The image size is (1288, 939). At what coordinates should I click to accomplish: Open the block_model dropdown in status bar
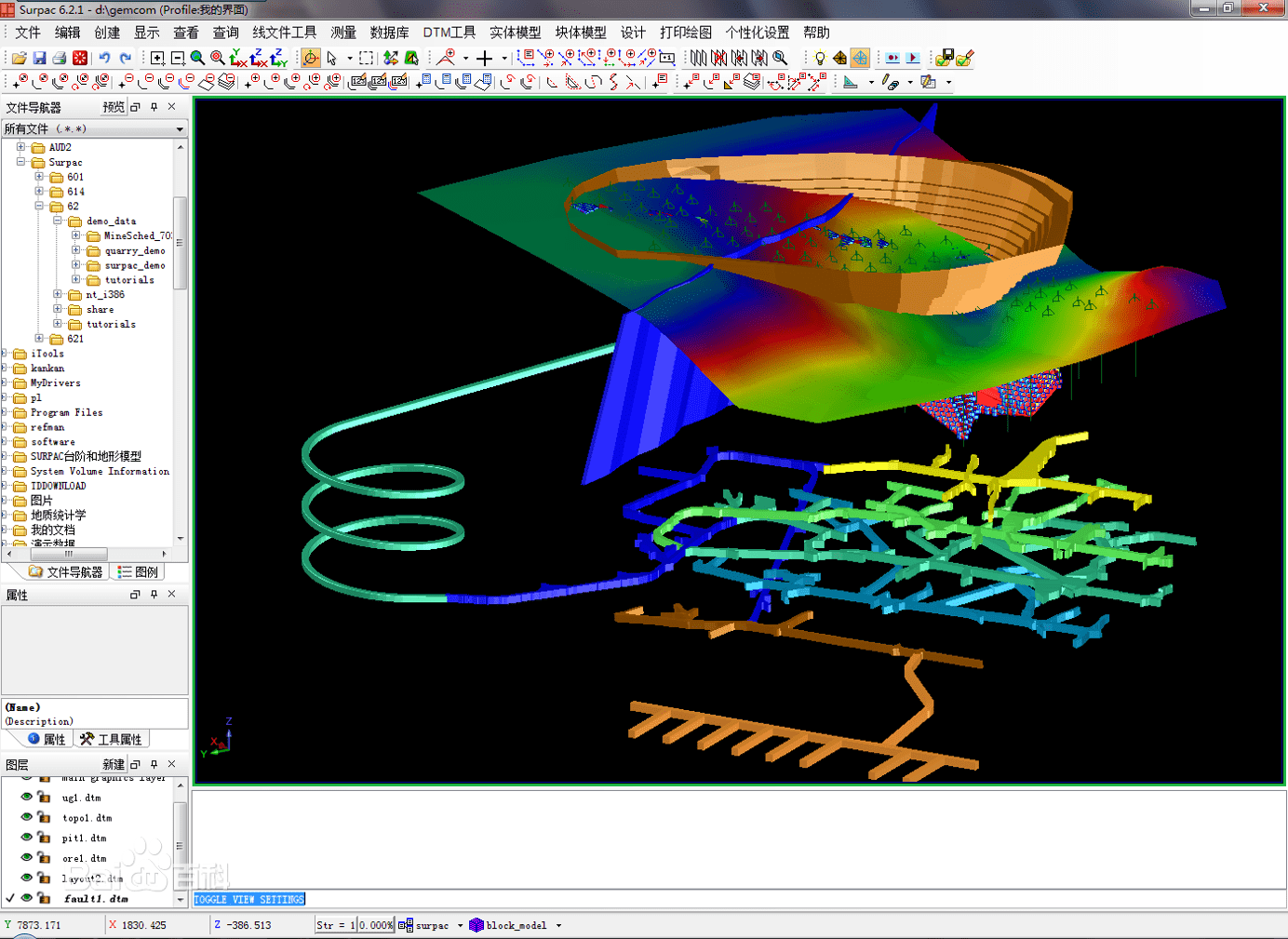tap(558, 926)
